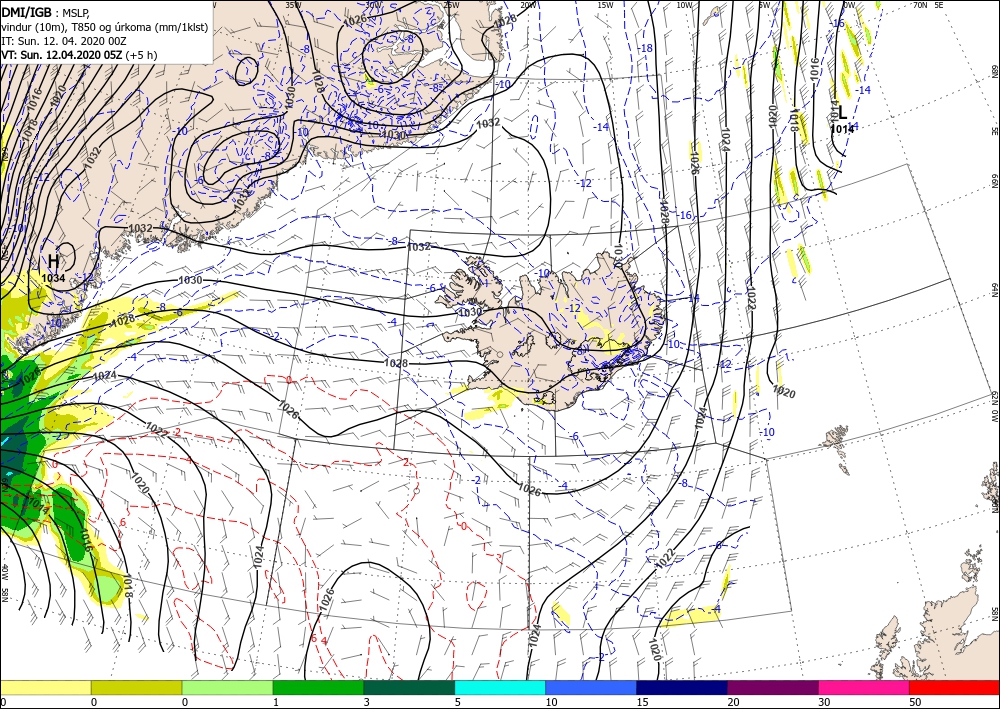Image resolution: width=1000 pixels, height=709 pixels.
Task: Click the 35W longitude label
Action: (x=293, y=4)
